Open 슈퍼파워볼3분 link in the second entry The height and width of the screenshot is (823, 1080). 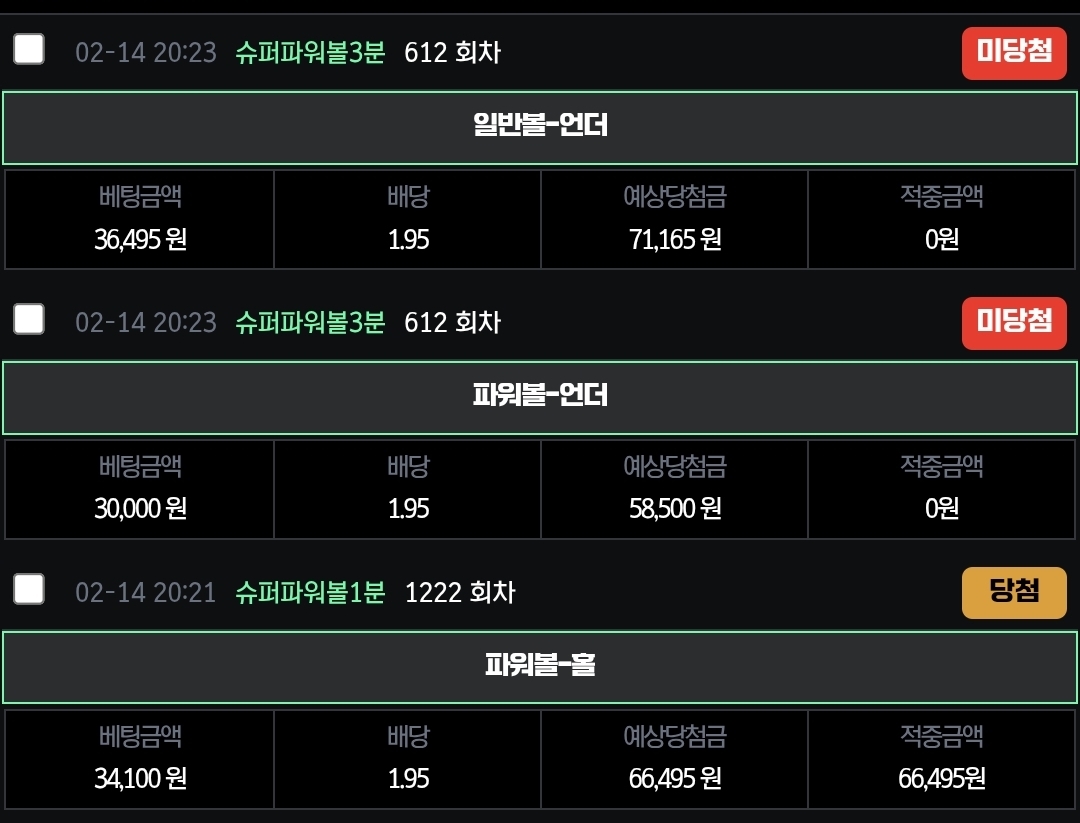310,322
